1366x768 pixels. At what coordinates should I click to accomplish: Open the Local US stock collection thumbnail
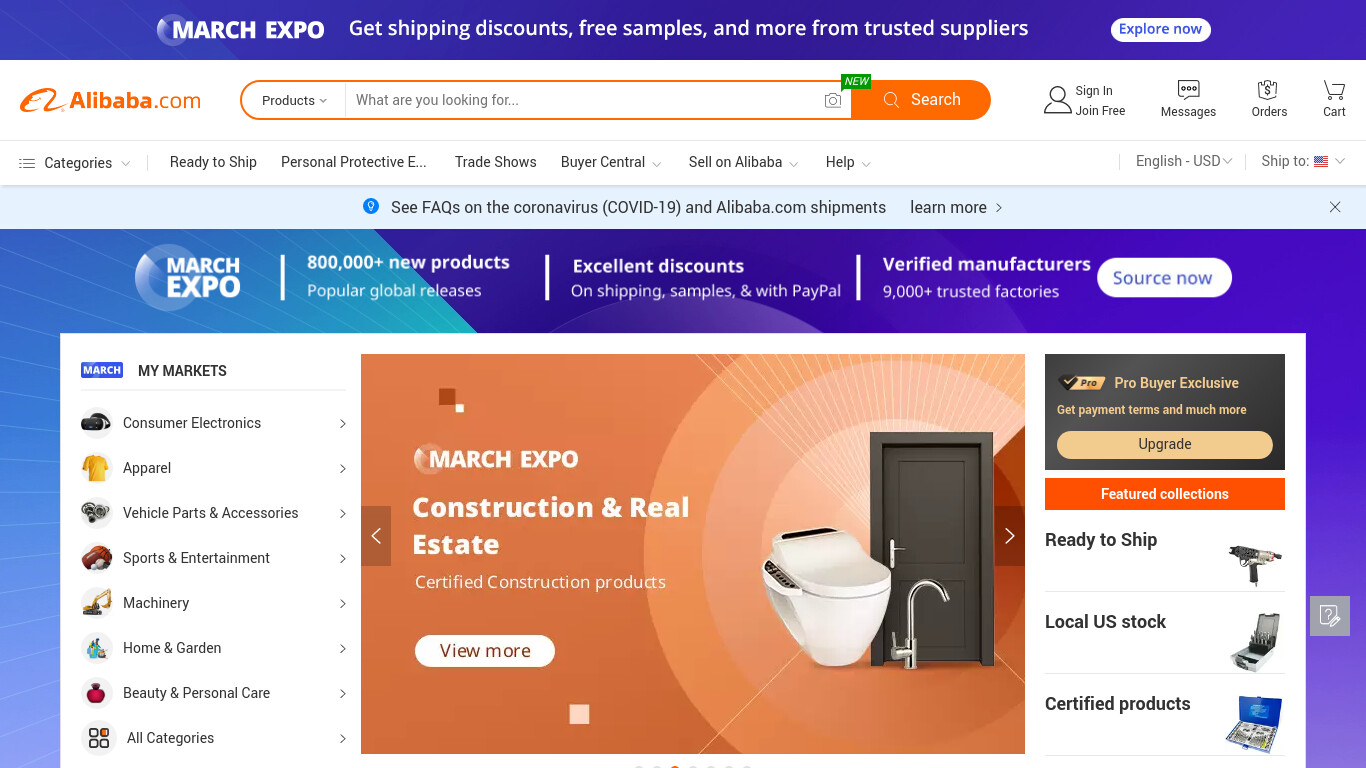click(1255, 642)
